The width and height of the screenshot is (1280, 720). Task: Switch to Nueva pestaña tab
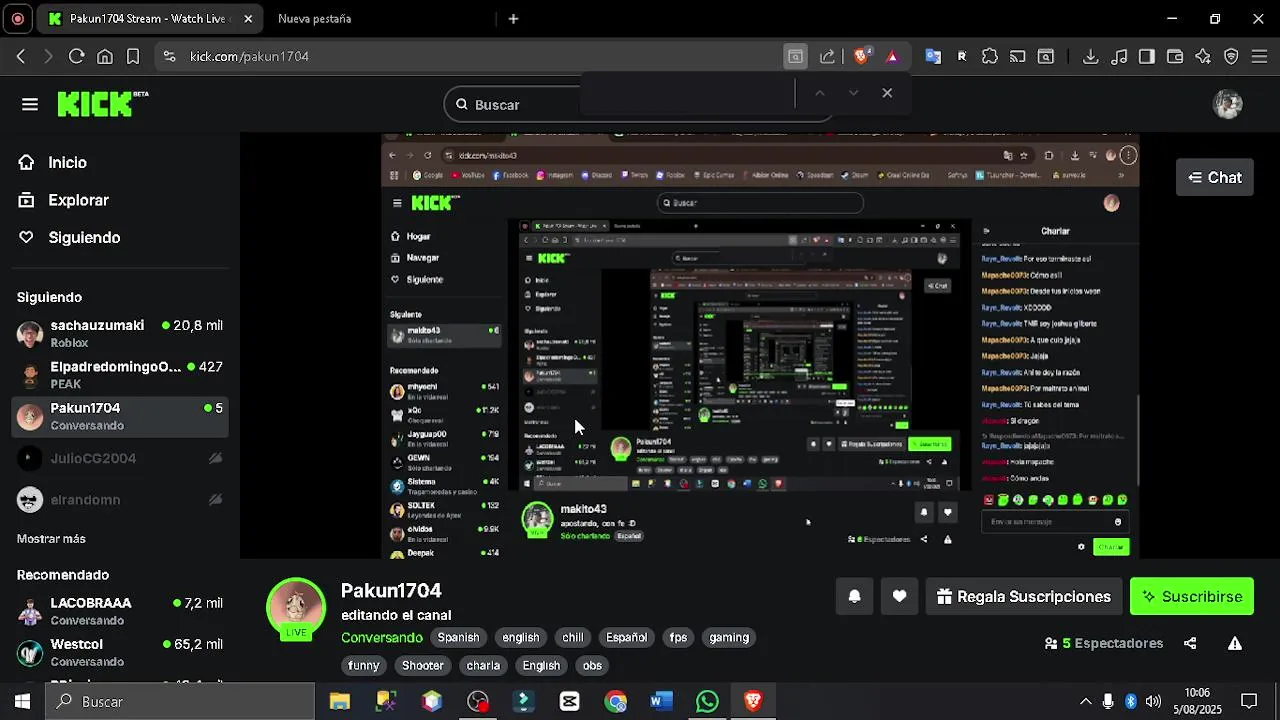[x=314, y=19]
